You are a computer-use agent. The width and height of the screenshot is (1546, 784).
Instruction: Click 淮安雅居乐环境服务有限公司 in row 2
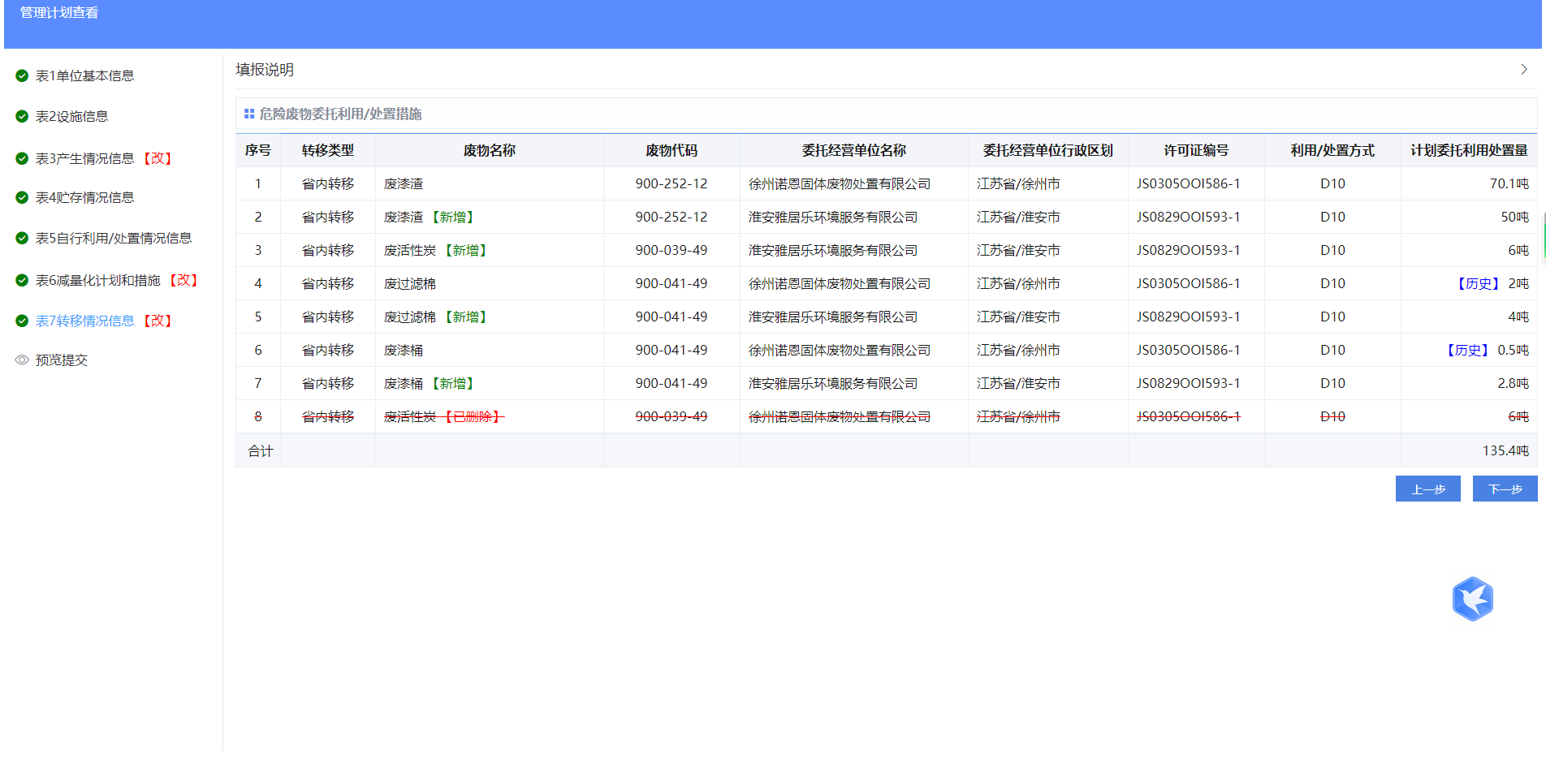(833, 217)
